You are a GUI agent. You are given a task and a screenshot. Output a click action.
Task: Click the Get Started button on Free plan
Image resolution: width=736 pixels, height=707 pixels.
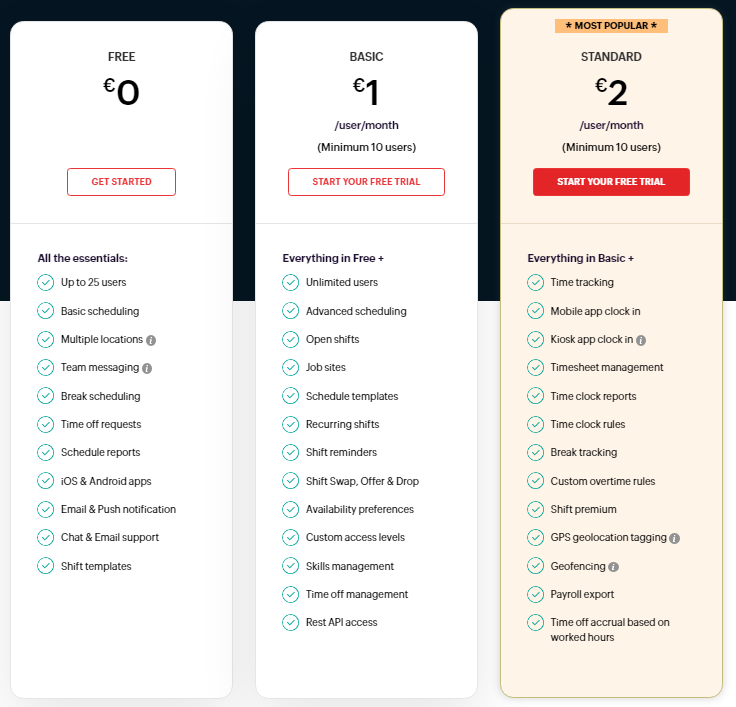click(121, 182)
